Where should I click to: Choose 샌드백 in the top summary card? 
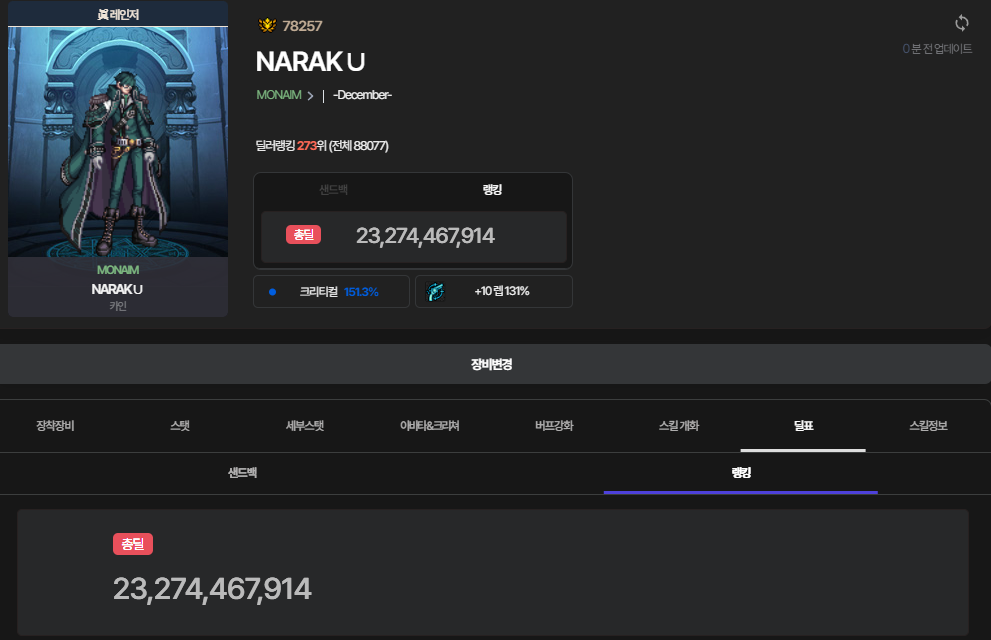coord(334,190)
